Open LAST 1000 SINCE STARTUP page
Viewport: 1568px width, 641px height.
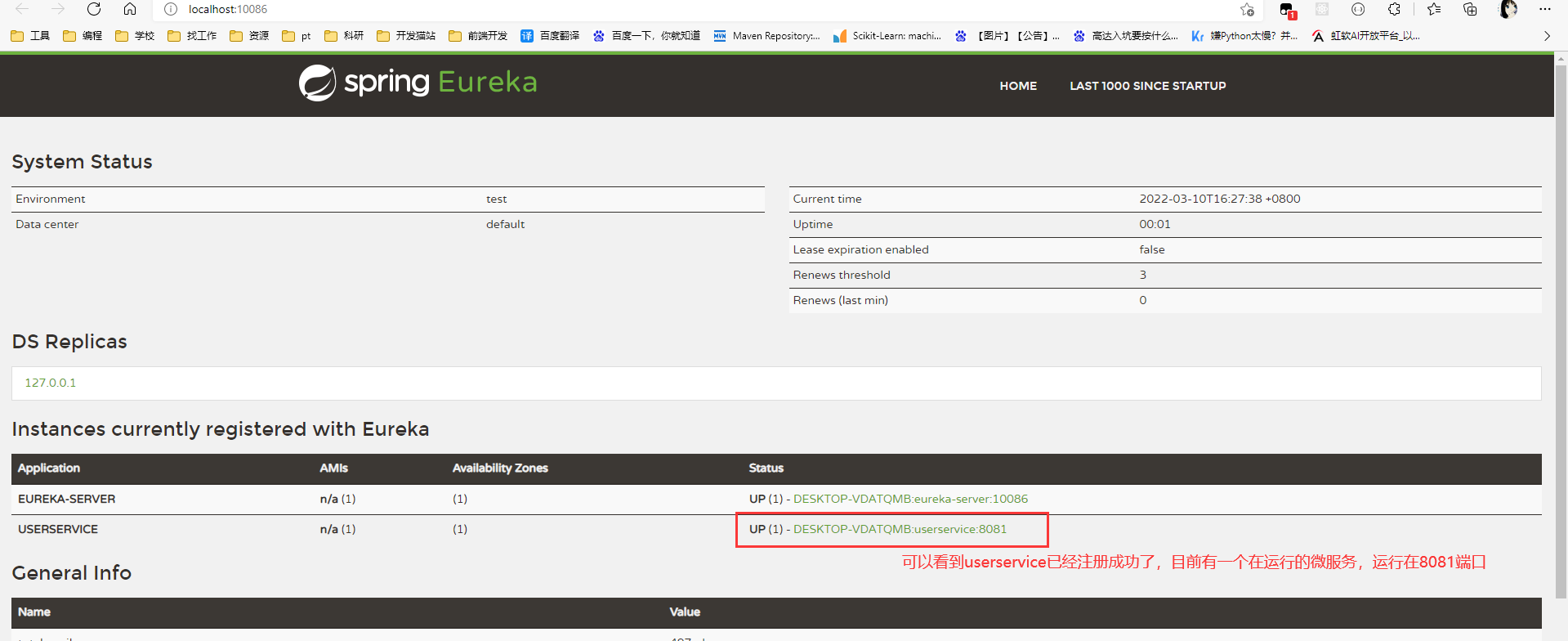tap(1148, 86)
